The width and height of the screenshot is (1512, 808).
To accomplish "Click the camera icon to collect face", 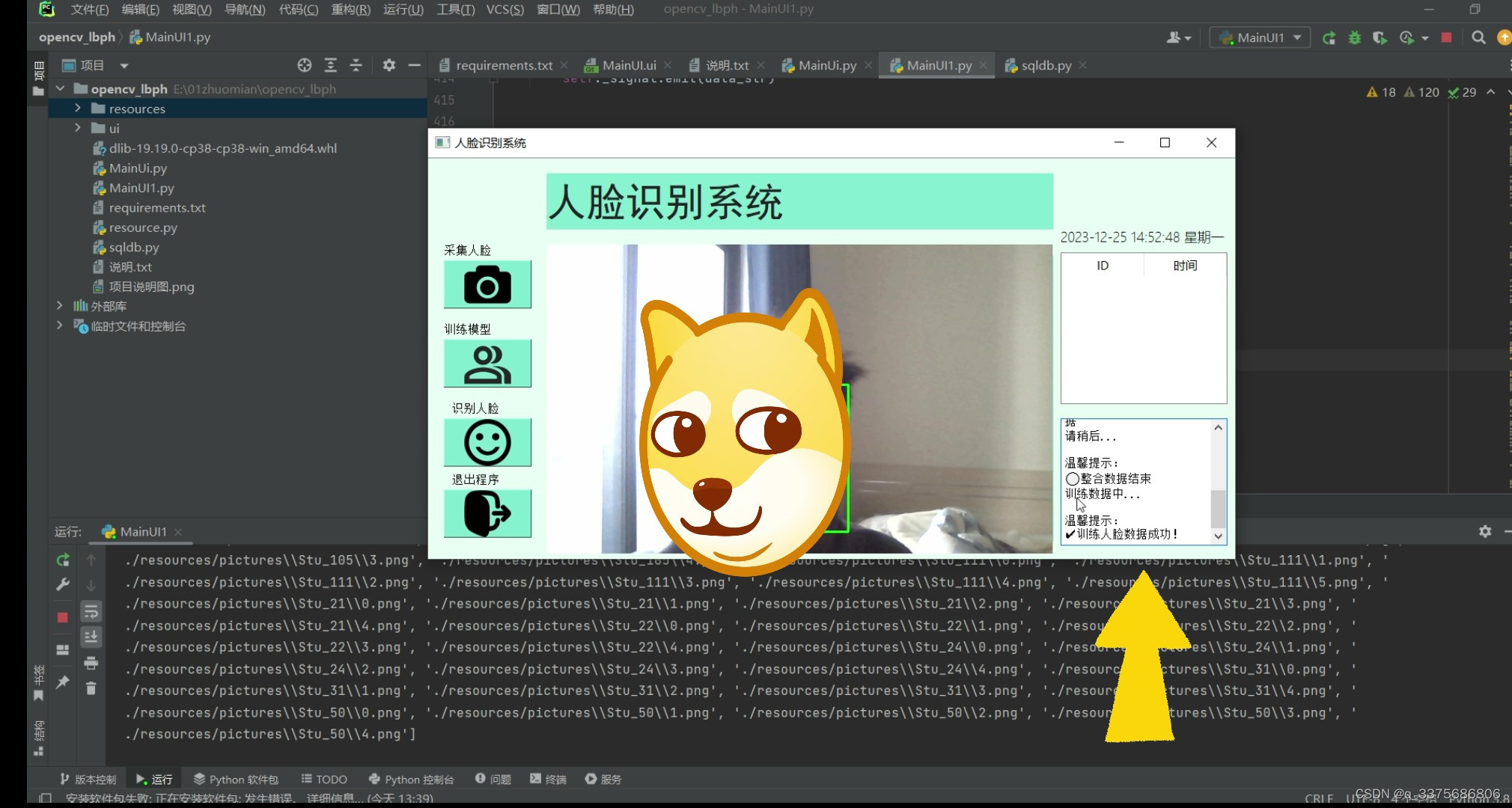I will pyautogui.click(x=487, y=284).
